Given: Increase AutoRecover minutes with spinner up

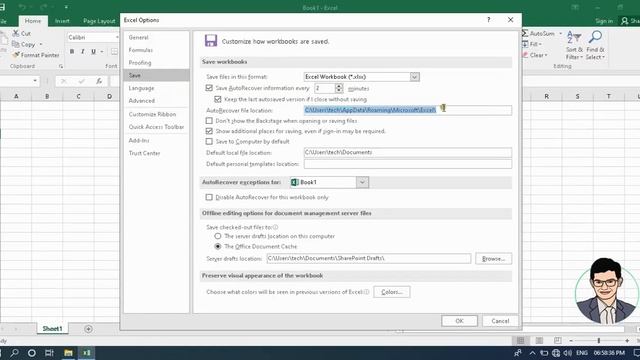Looking at the screenshot, I should click(339, 86).
